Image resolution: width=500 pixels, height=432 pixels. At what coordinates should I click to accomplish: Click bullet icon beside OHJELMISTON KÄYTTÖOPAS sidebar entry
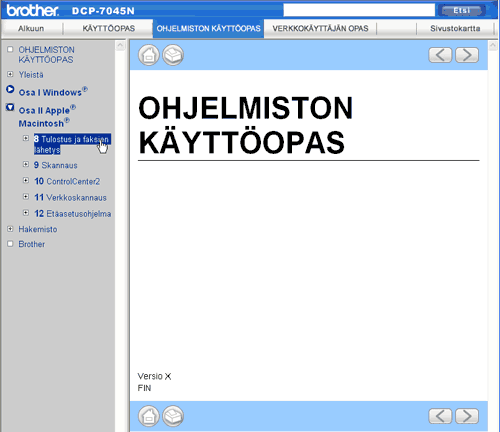coord(10,49)
